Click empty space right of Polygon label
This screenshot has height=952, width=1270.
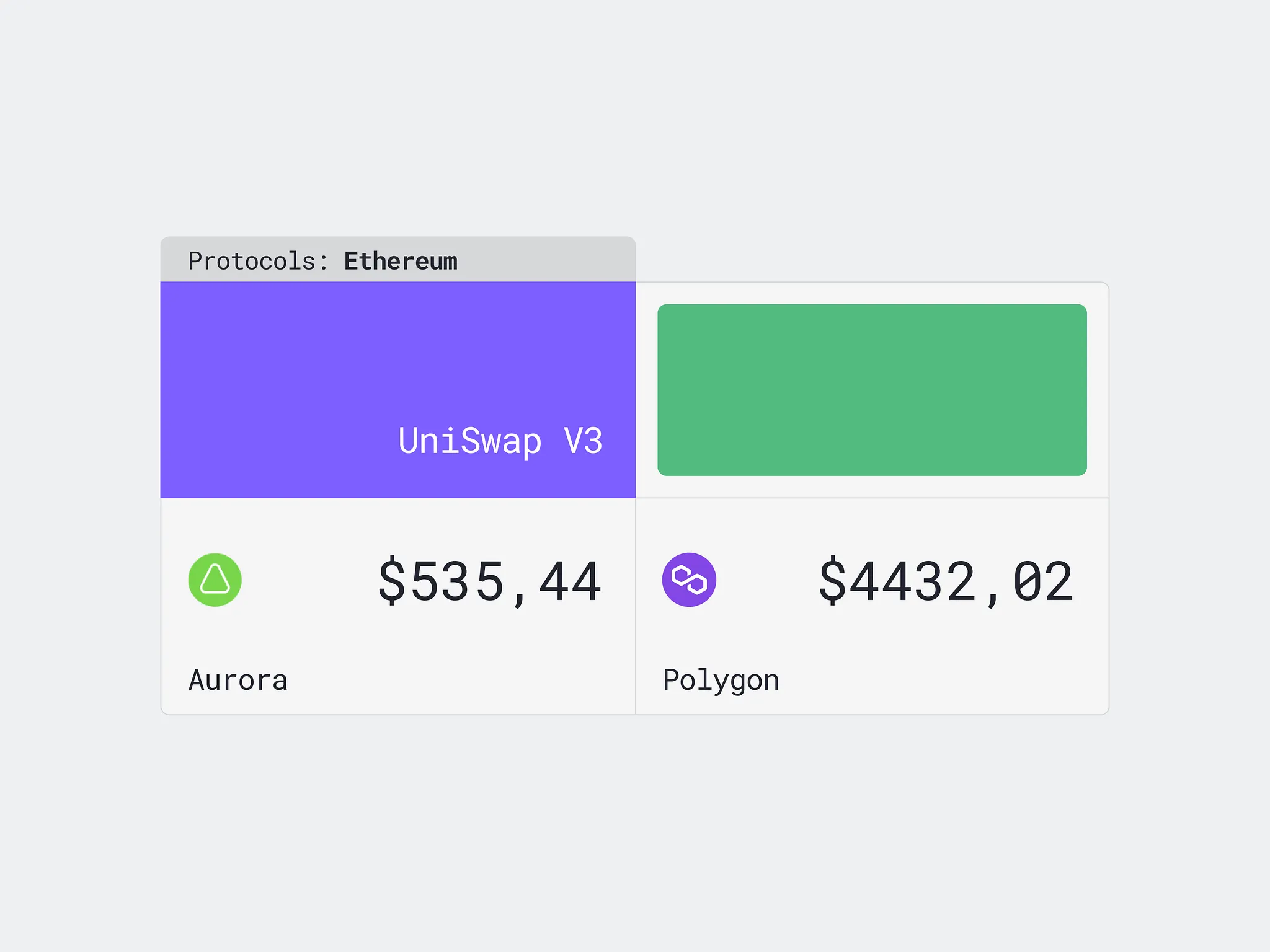(943, 680)
